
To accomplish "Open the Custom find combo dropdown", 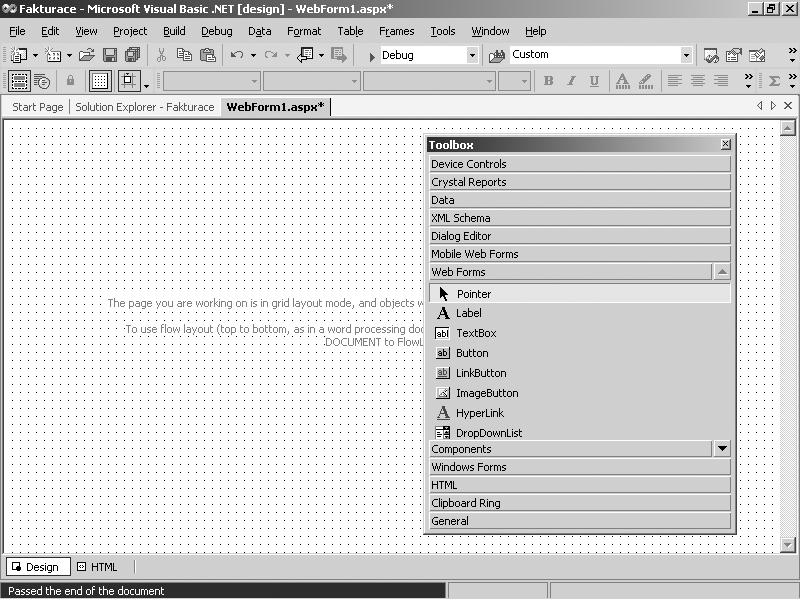I will pos(686,55).
